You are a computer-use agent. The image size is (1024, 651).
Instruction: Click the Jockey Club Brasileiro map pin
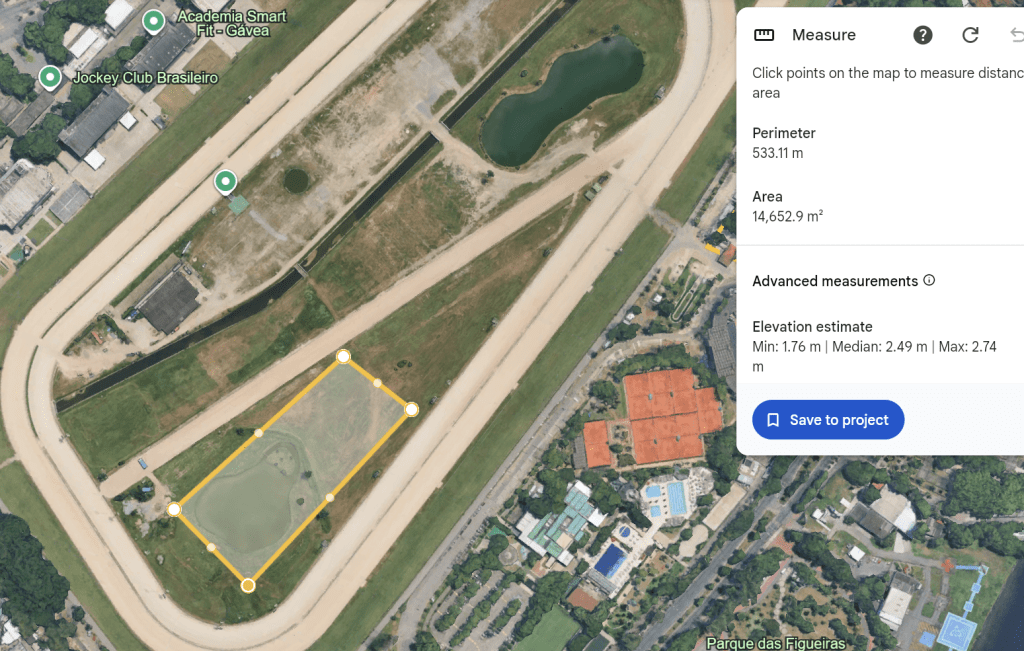click(50, 77)
